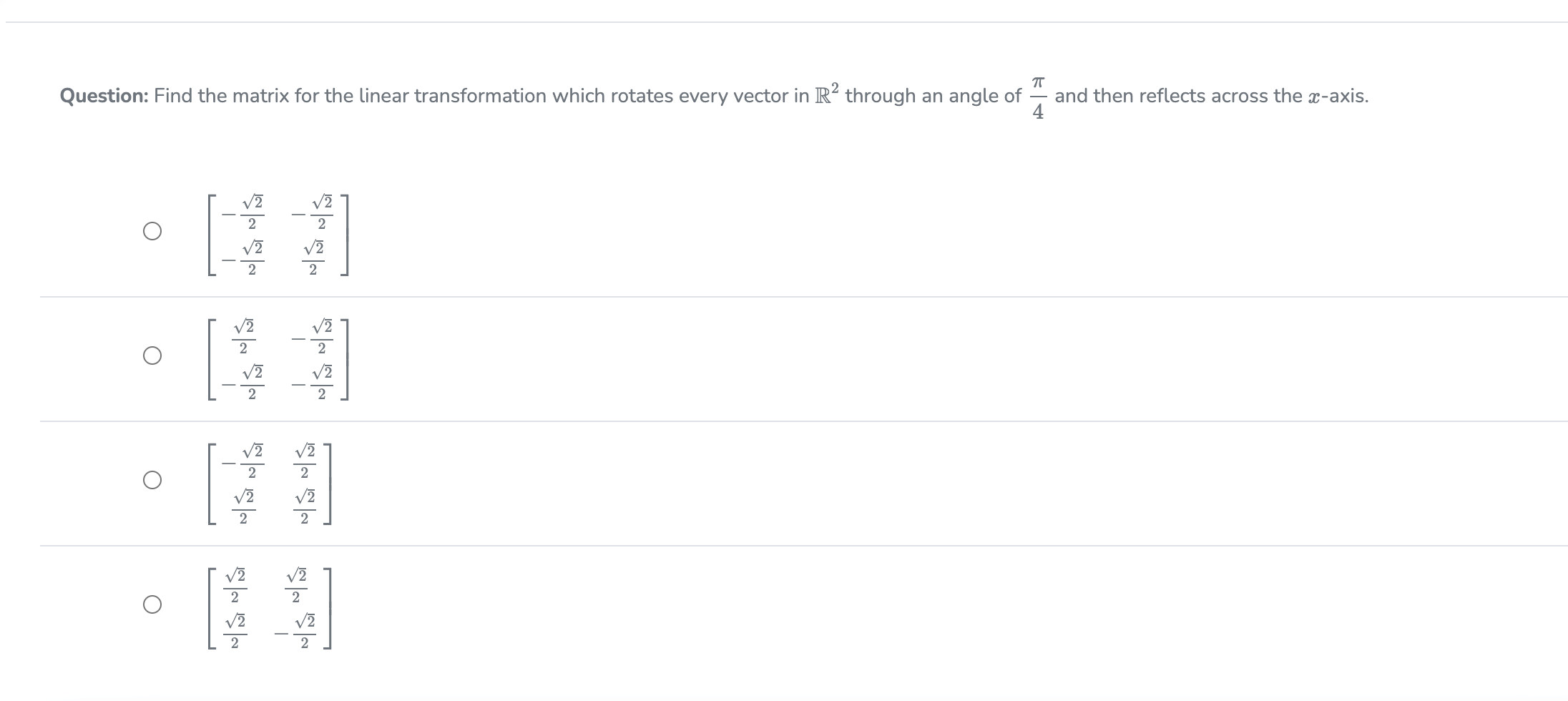Click the R squared symbol in the question
1568x701 pixels.
pyautogui.click(x=827, y=92)
